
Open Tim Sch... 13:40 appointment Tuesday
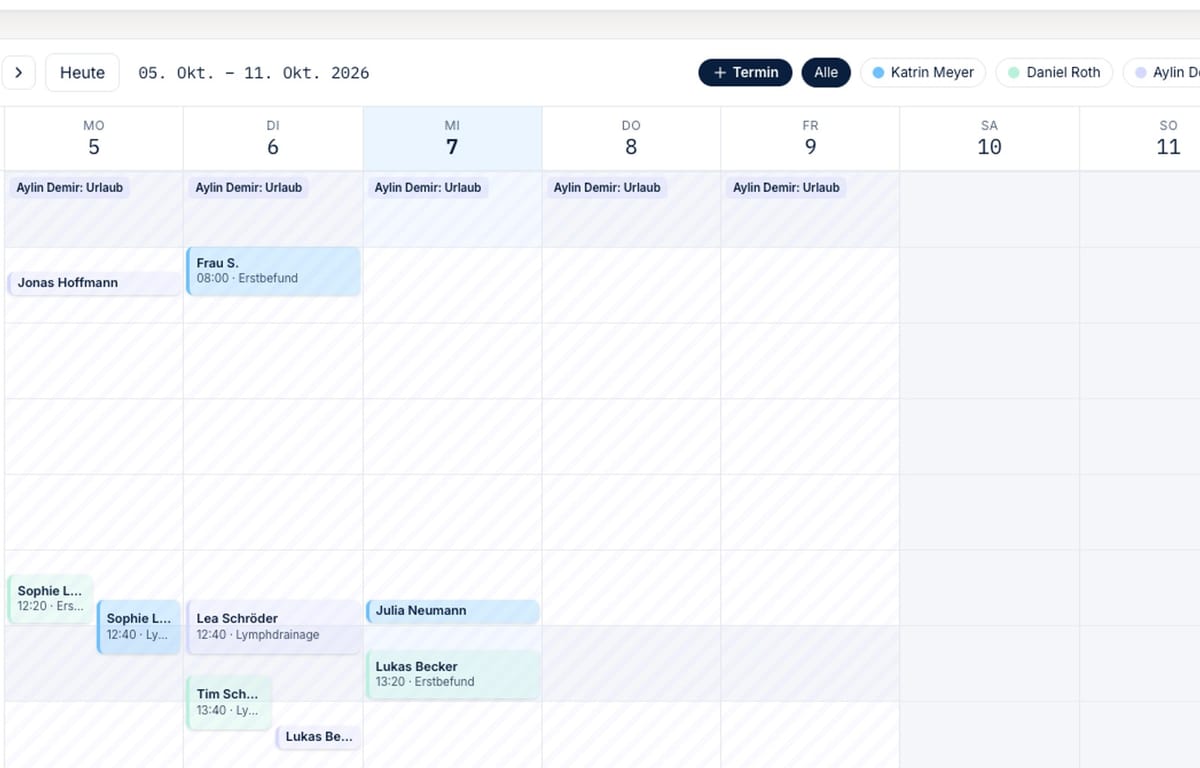pyautogui.click(x=229, y=702)
